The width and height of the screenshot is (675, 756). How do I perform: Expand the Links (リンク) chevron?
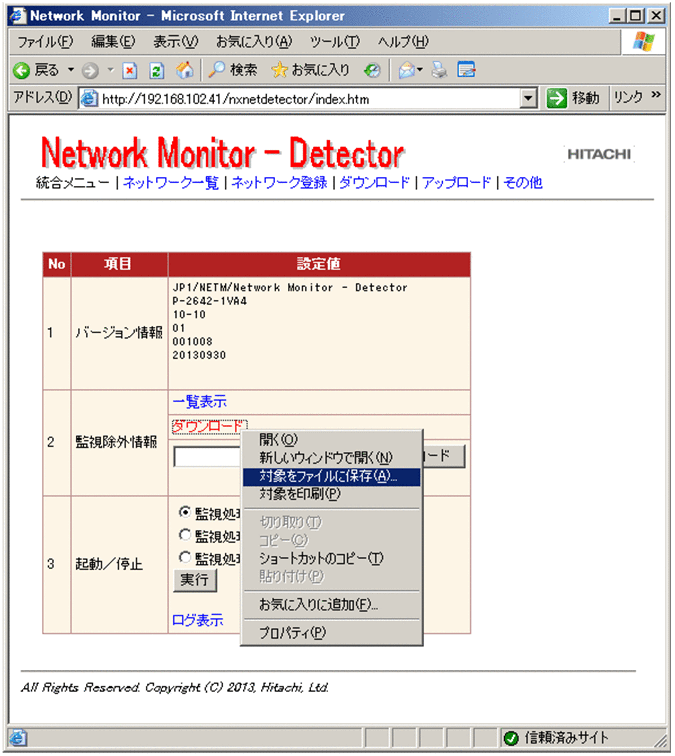(655, 94)
